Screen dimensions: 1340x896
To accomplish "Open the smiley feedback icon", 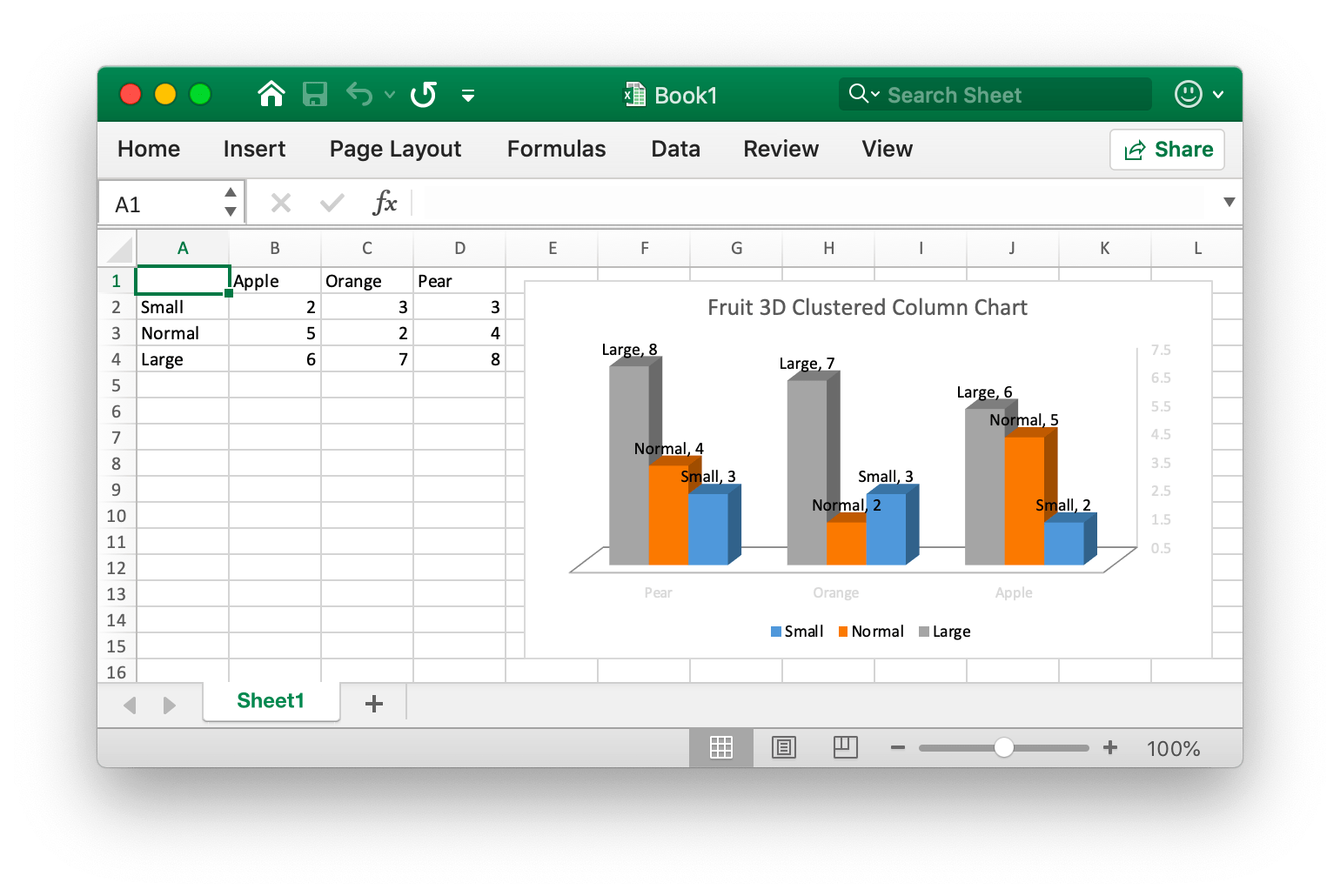I will pos(1189,94).
